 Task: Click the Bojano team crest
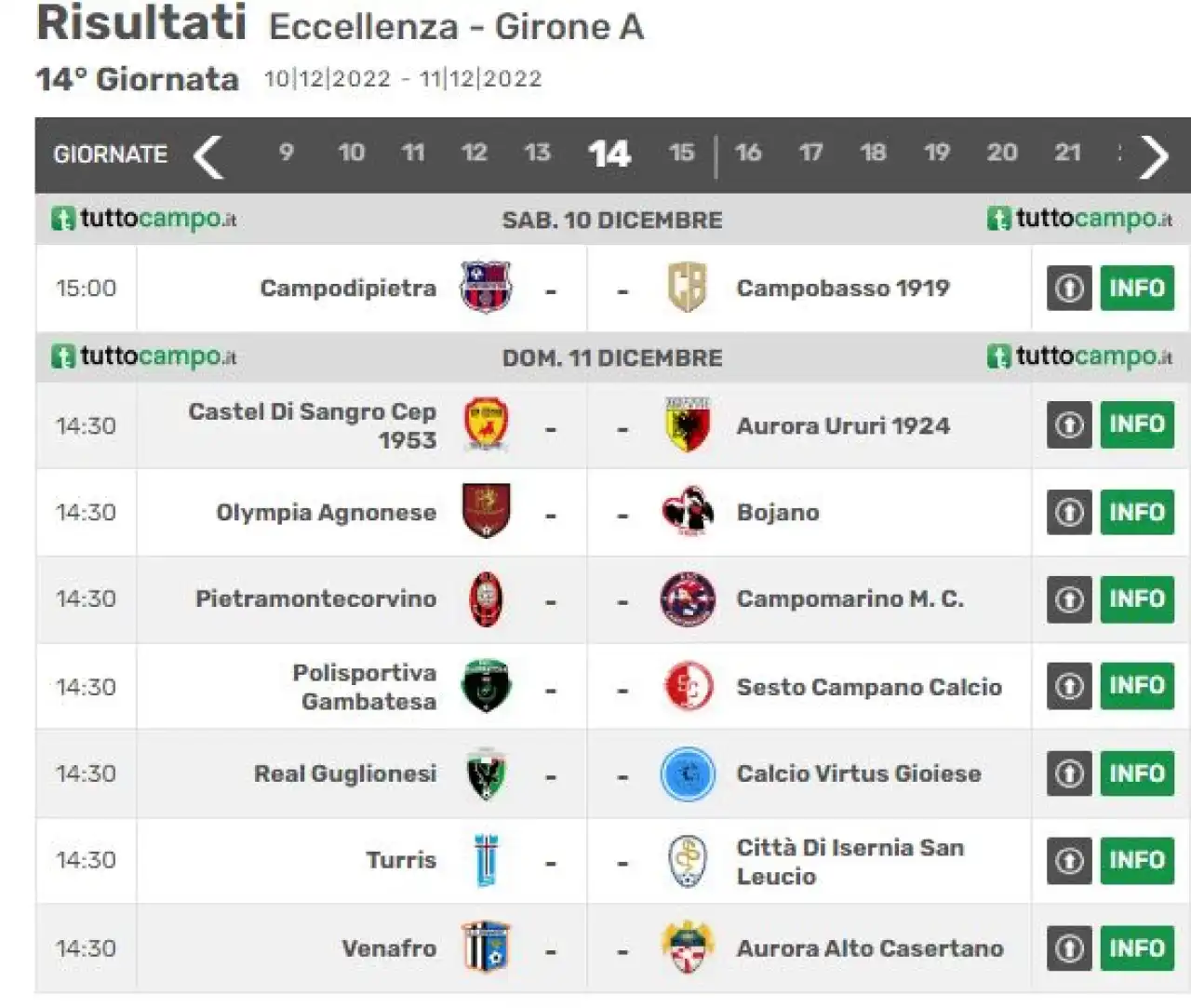tap(688, 511)
